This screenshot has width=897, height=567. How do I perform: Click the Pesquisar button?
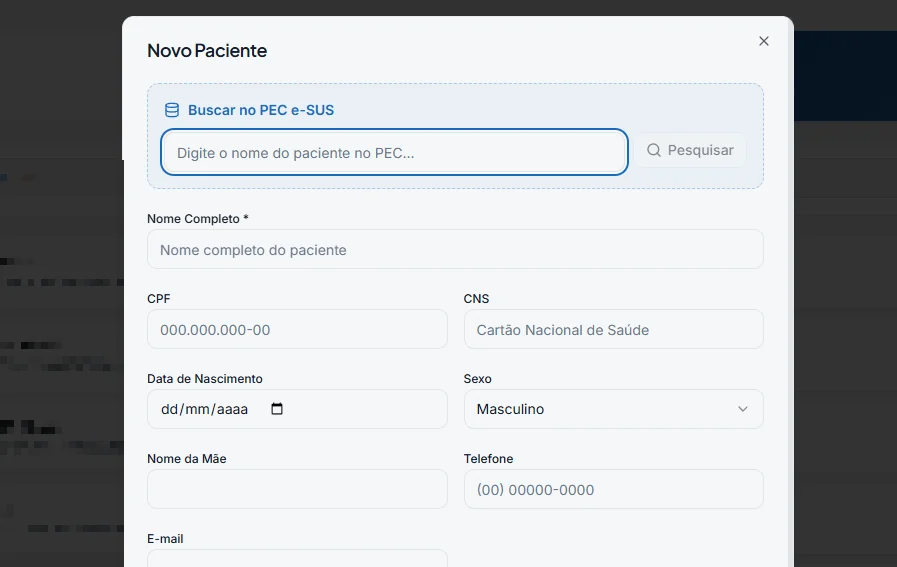[690, 150]
